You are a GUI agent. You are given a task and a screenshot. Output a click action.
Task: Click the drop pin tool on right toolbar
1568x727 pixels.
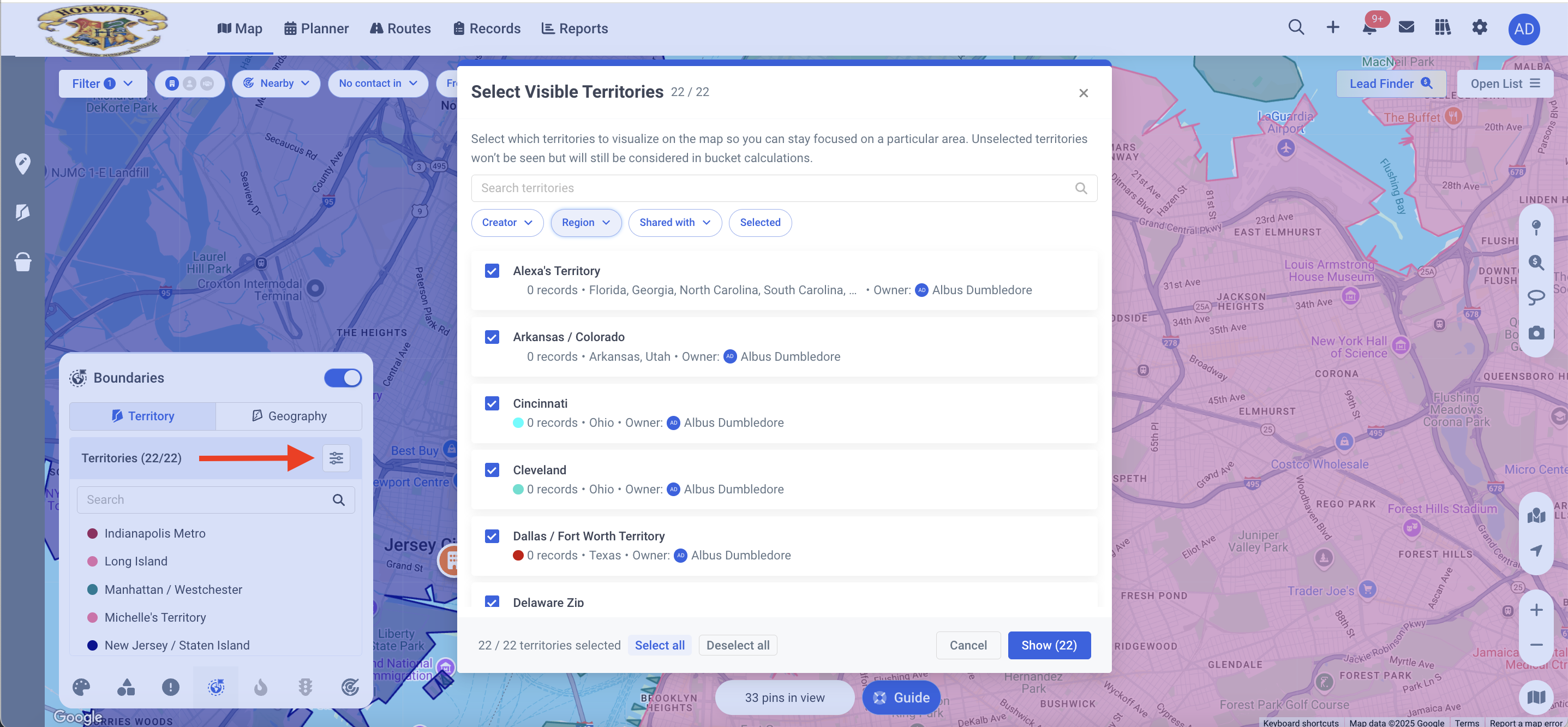(x=1536, y=228)
